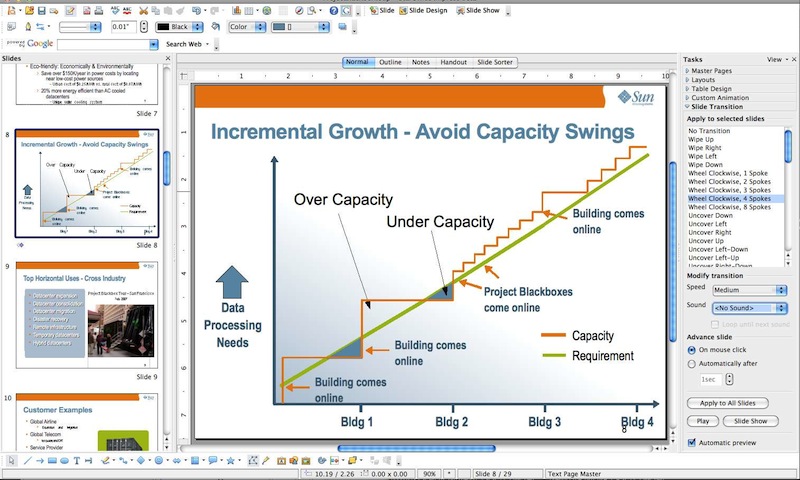Open the Slide Sorter tab

coord(495,62)
